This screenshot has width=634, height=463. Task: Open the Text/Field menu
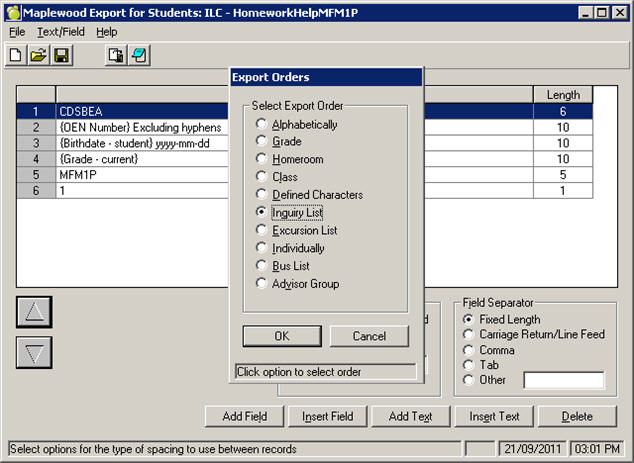62,32
